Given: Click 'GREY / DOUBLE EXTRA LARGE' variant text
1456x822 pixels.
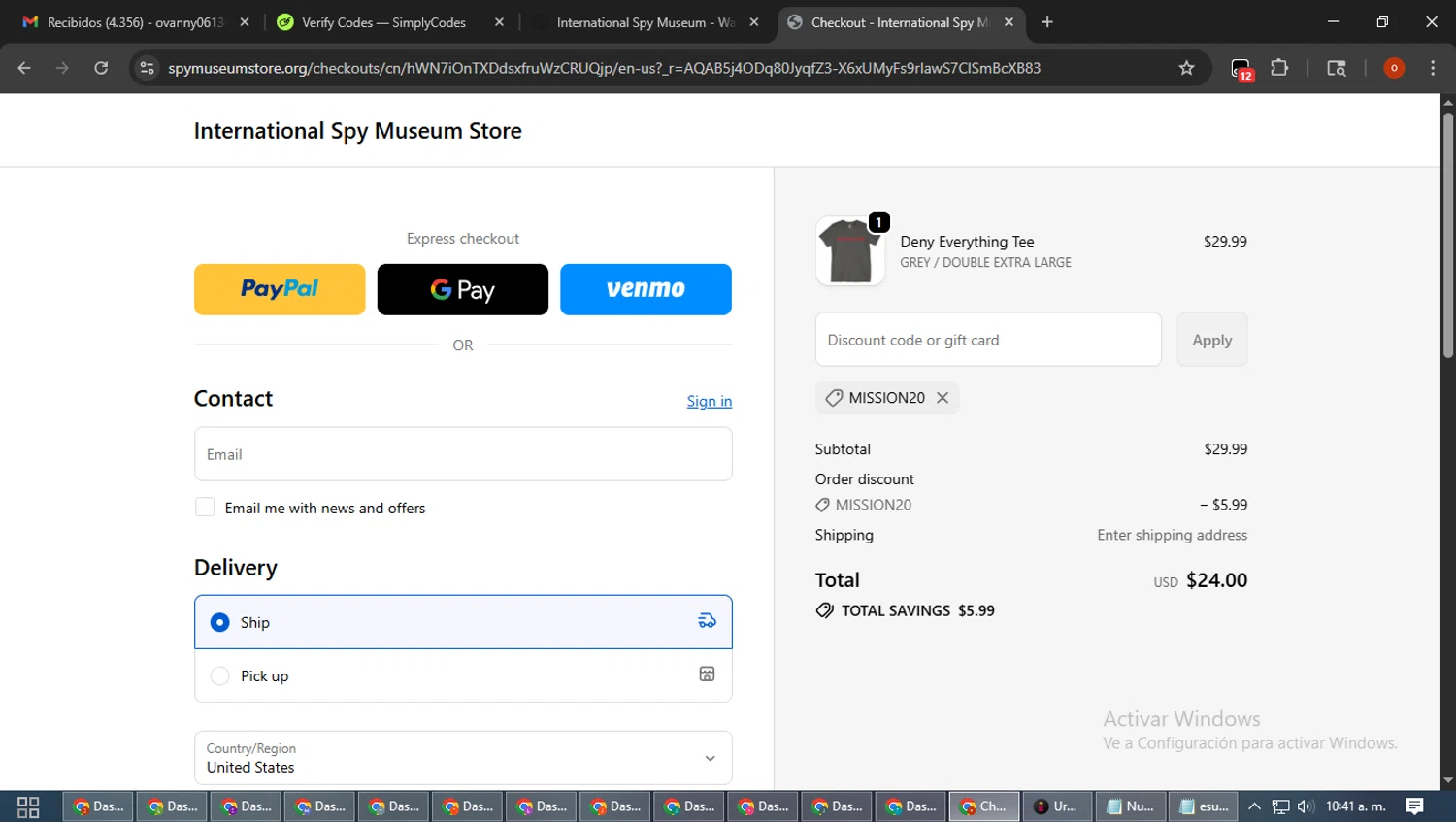Looking at the screenshot, I should pyautogui.click(x=985, y=263).
